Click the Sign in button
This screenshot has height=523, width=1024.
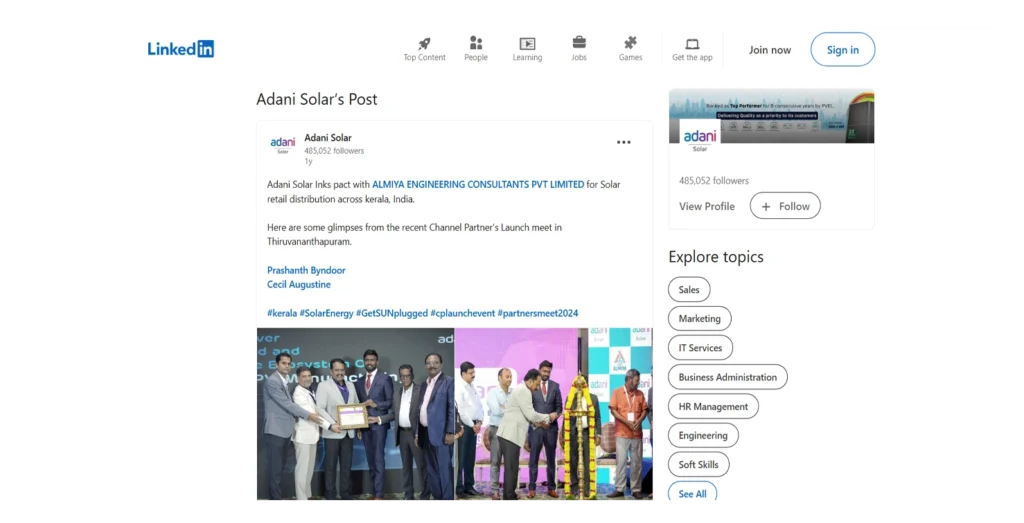point(842,50)
